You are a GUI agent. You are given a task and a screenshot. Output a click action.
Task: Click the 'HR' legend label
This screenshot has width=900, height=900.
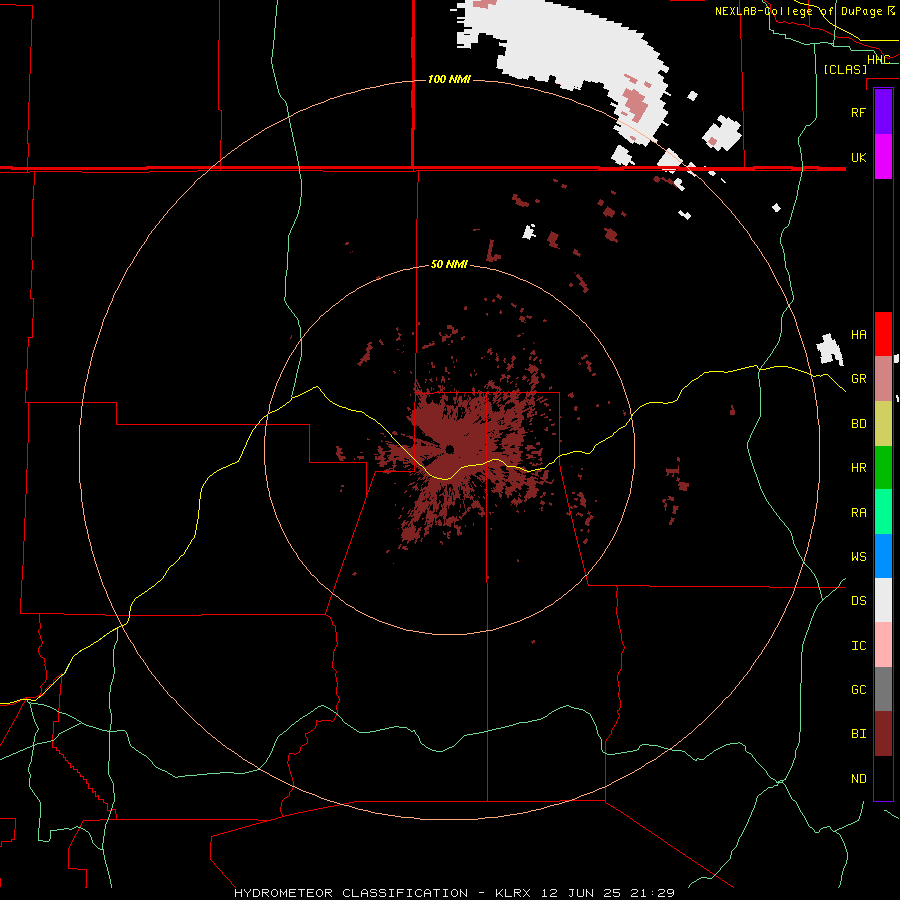click(x=858, y=468)
